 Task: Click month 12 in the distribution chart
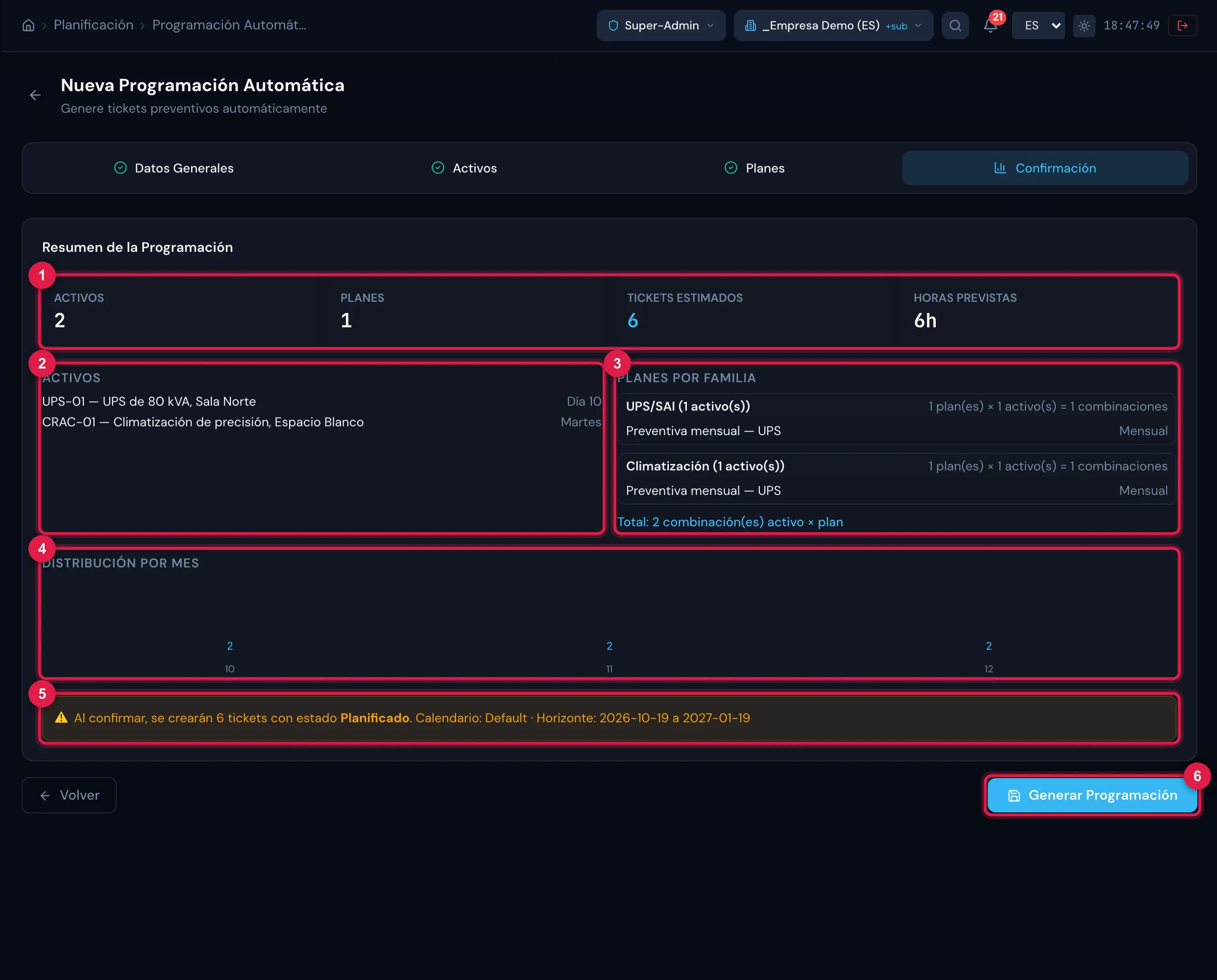tap(988, 669)
